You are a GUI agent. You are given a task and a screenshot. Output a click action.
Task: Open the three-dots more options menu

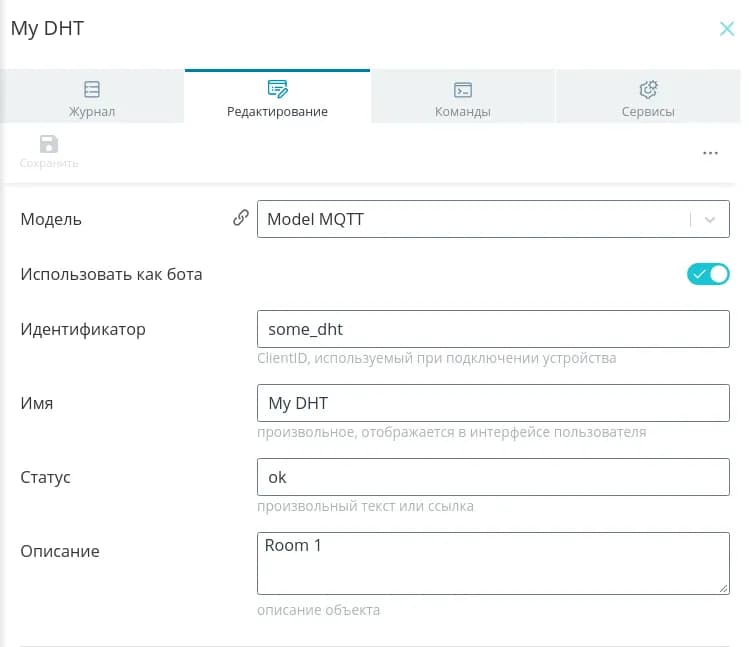[x=710, y=153]
